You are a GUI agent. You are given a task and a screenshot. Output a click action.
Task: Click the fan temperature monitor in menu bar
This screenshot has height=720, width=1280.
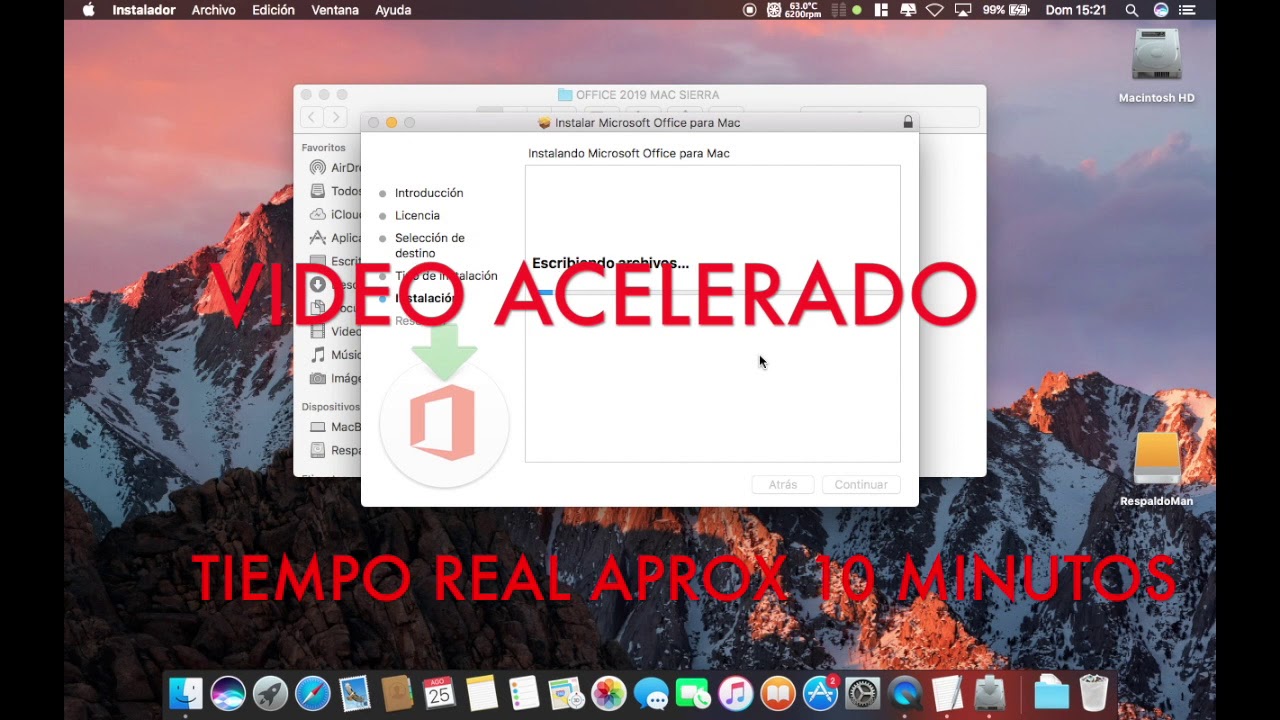(x=794, y=10)
